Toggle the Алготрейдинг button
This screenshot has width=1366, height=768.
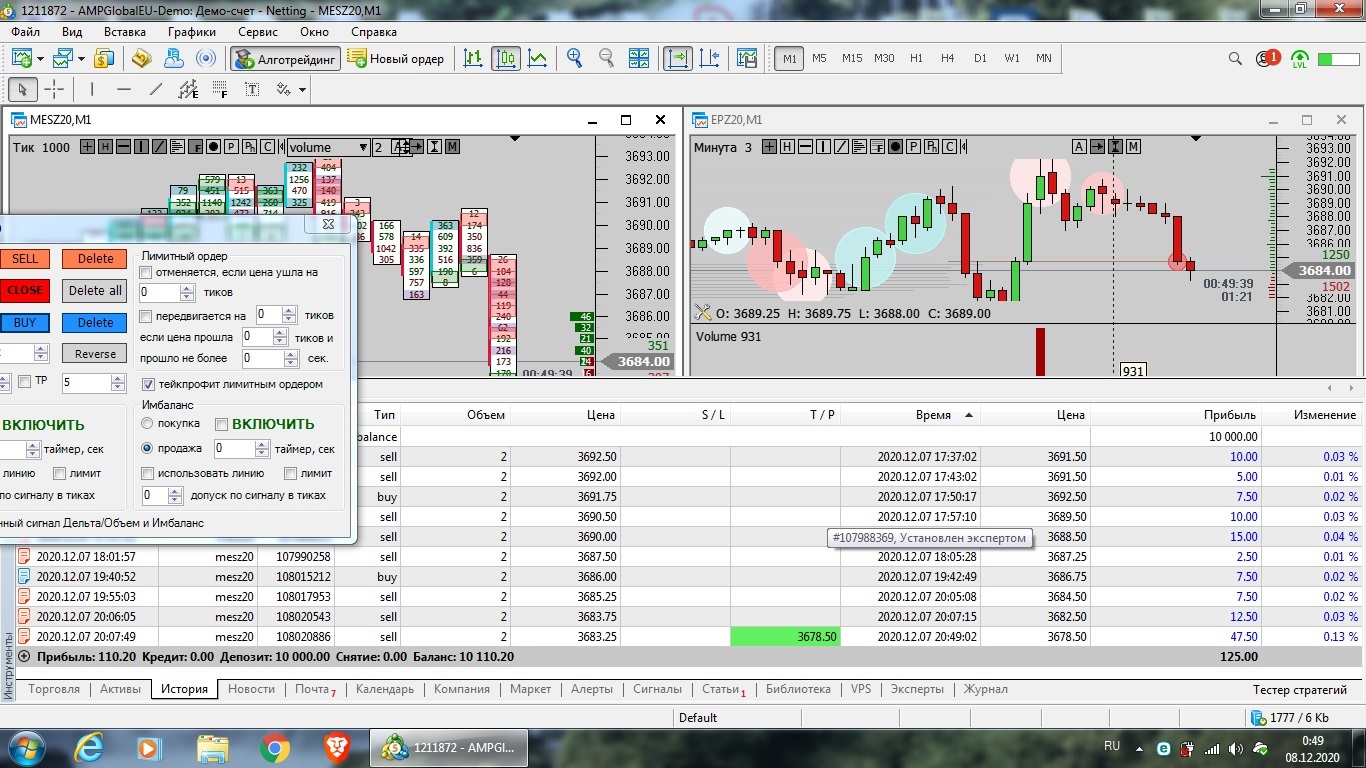286,59
